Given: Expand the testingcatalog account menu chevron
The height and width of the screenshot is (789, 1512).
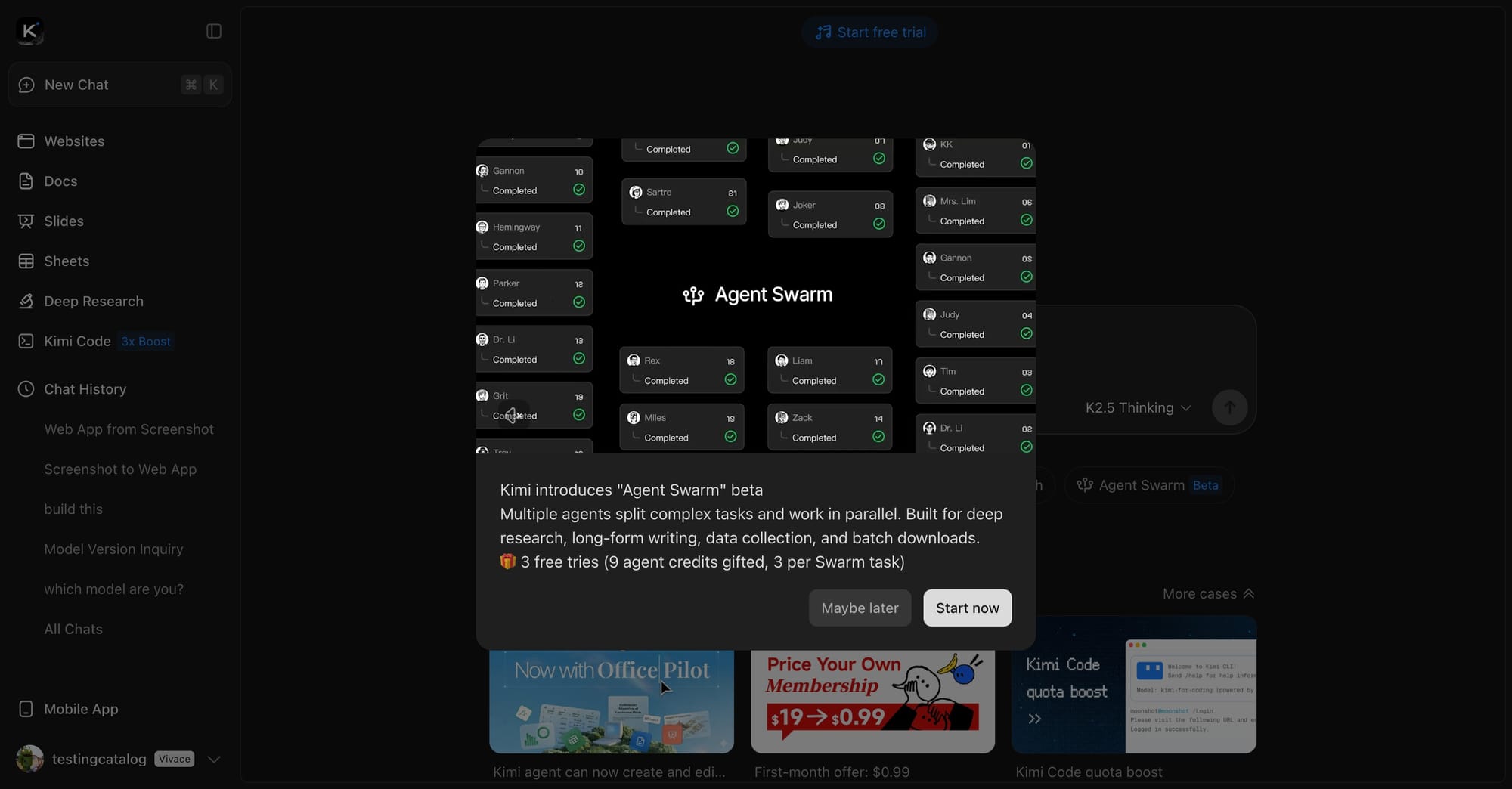Looking at the screenshot, I should [x=214, y=760].
